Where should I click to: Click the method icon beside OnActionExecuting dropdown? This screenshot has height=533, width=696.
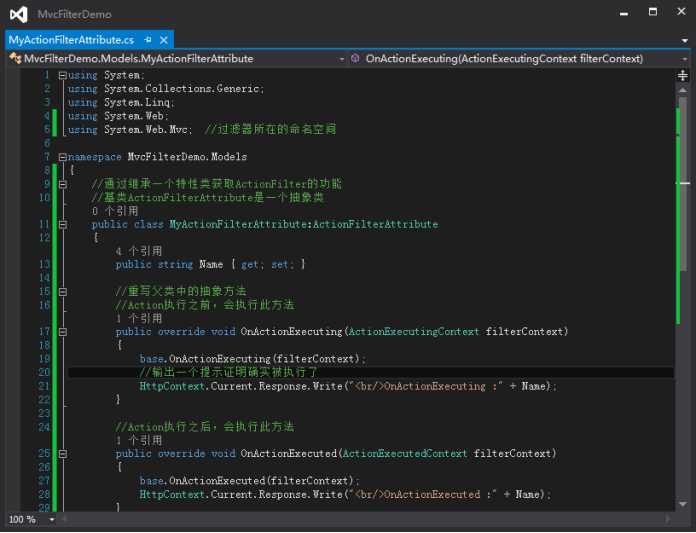(355, 59)
